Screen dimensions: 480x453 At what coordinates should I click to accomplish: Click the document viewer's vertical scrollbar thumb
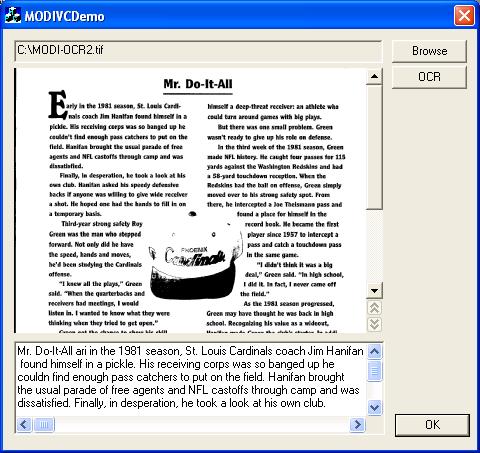click(x=374, y=147)
